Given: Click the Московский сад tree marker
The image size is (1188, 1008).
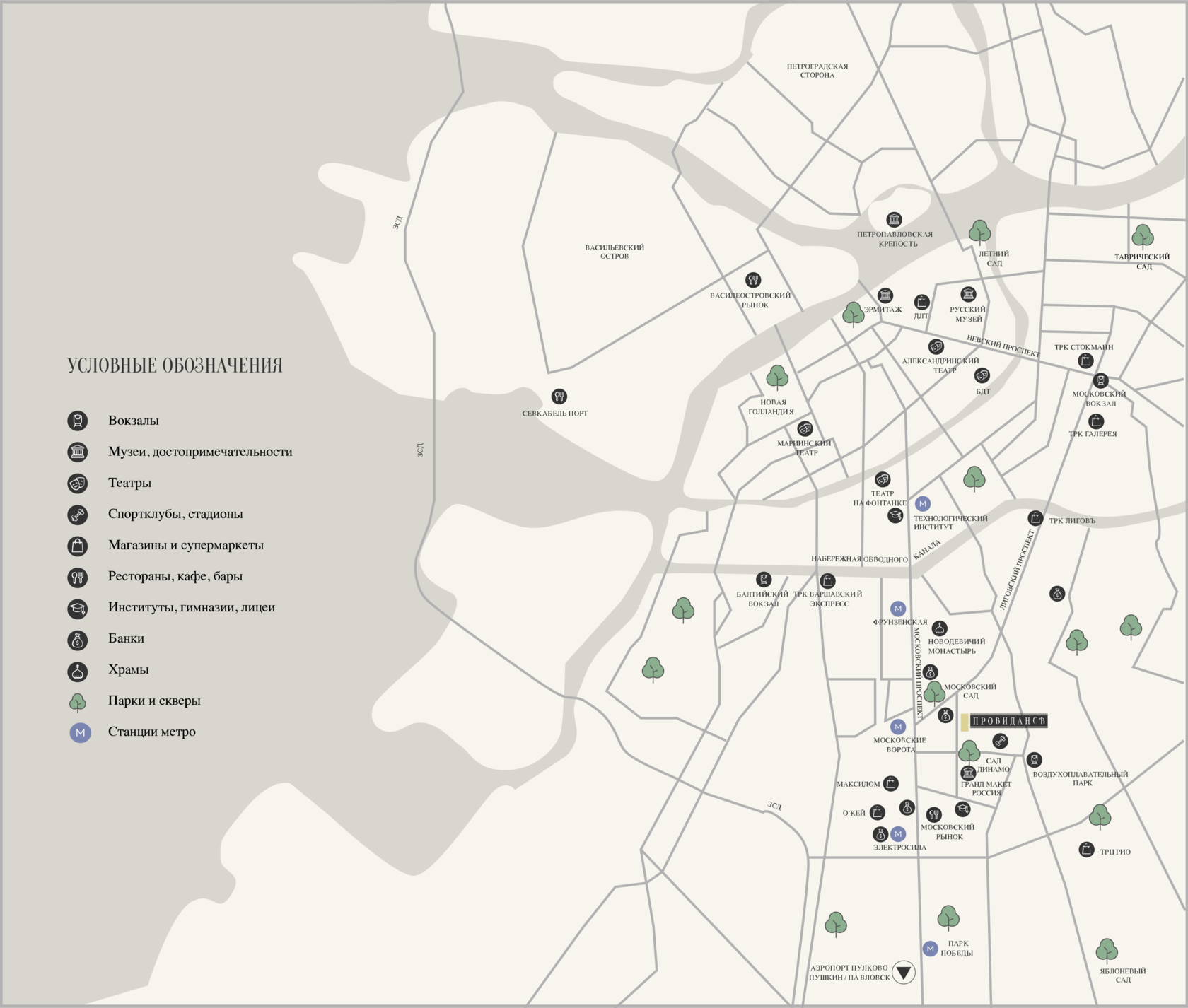Looking at the screenshot, I should tap(934, 693).
